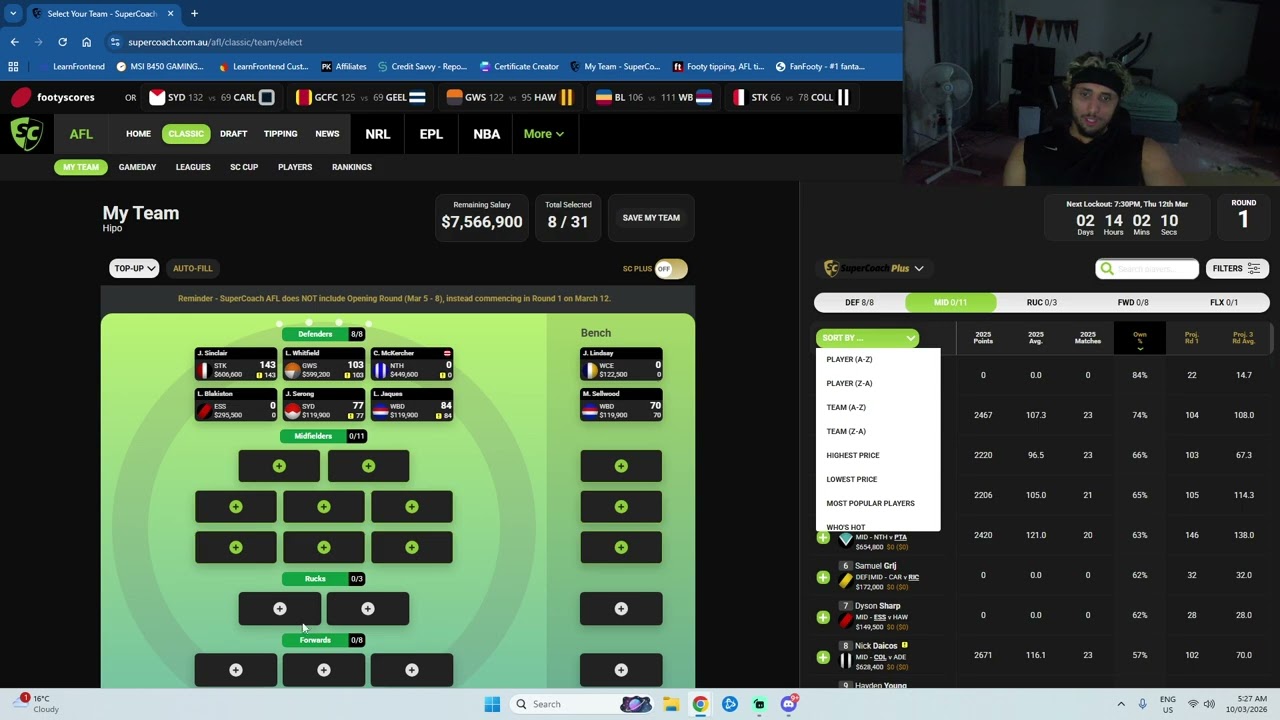The height and width of the screenshot is (720, 1280).
Task: Click the "Samuel Grlj" player name
Action: (875, 566)
